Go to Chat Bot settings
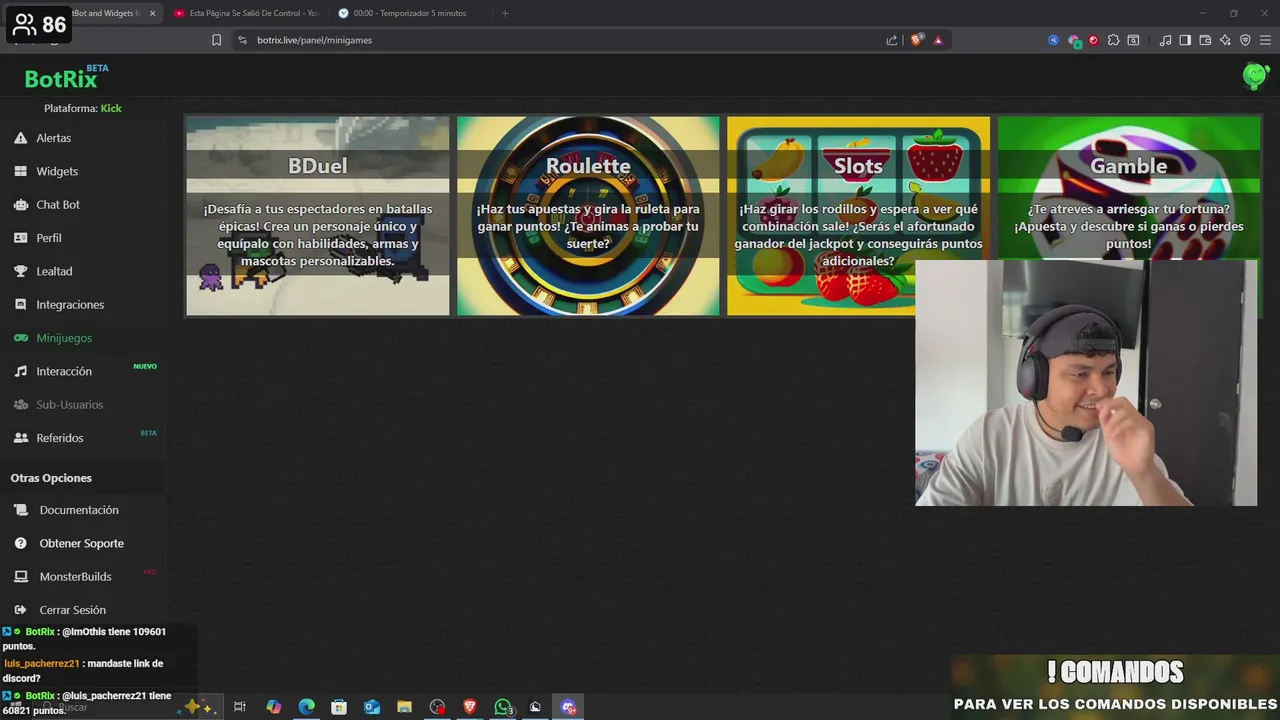Screen dimensions: 1280x720 (x=58, y=204)
